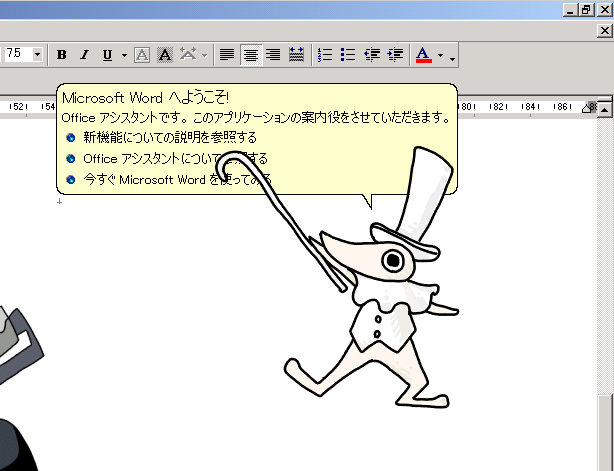Turn on bulleted list
Screen dimensions: 614x471
click(348, 55)
